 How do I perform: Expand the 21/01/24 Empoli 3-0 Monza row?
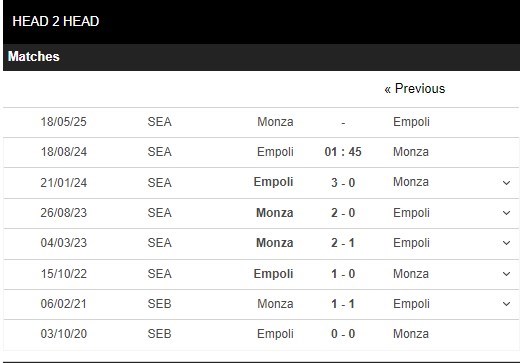[x=506, y=183]
